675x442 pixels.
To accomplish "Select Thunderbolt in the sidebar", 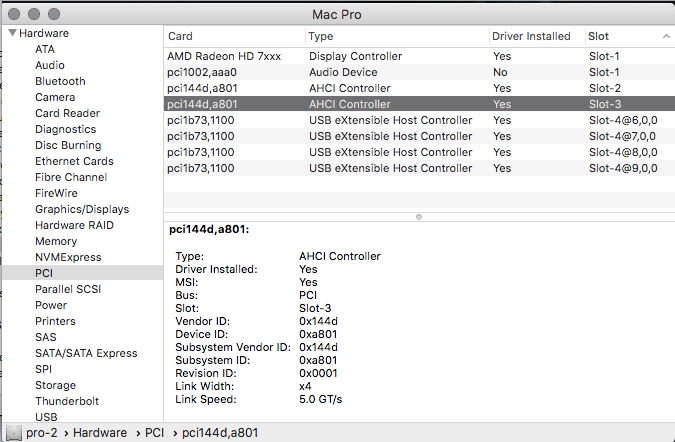I will click(67, 401).
